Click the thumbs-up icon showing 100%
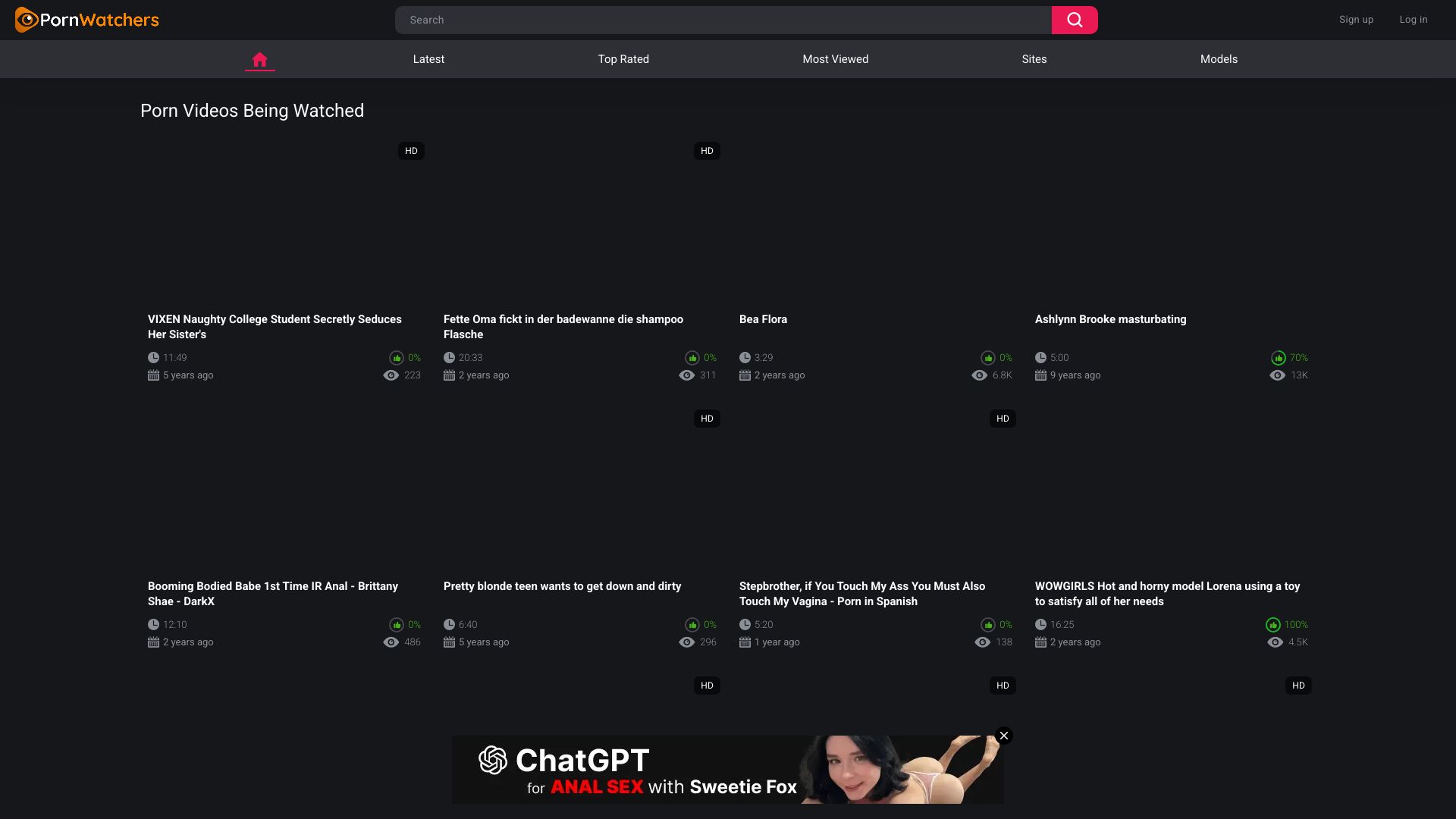1456x819 pixels. 1272,625
